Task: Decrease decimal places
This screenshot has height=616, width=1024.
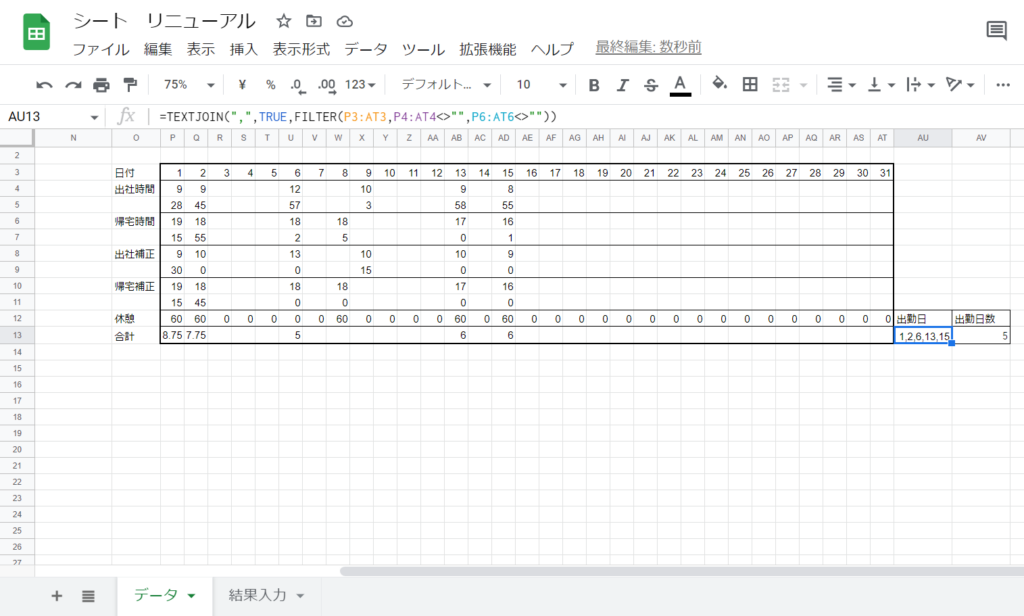Action: [295, 85]
